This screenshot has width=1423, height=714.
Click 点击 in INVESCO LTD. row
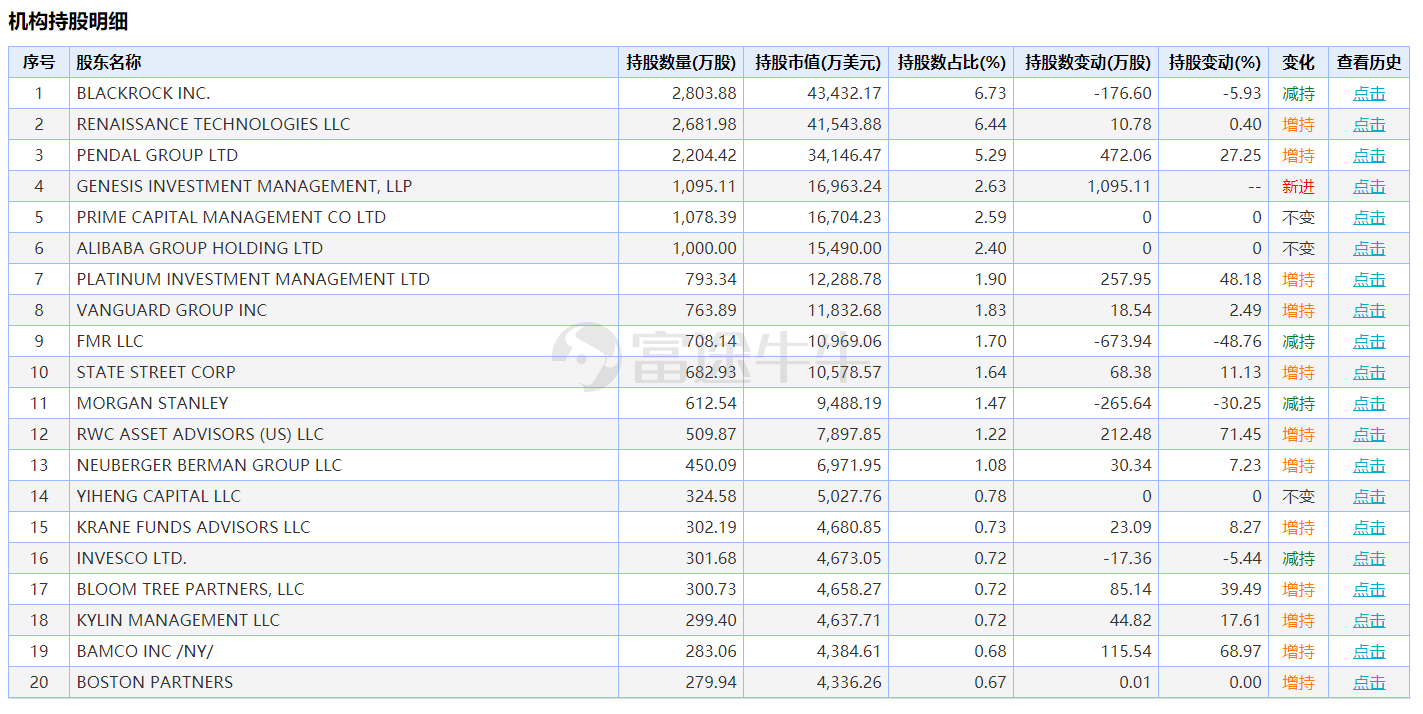click(1369, 559)
